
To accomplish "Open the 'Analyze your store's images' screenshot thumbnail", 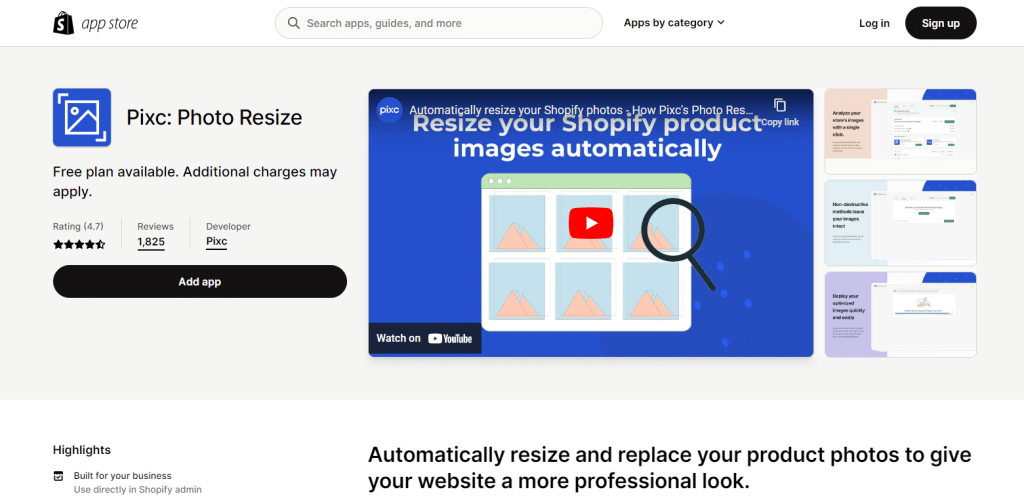I will [901, 132].
